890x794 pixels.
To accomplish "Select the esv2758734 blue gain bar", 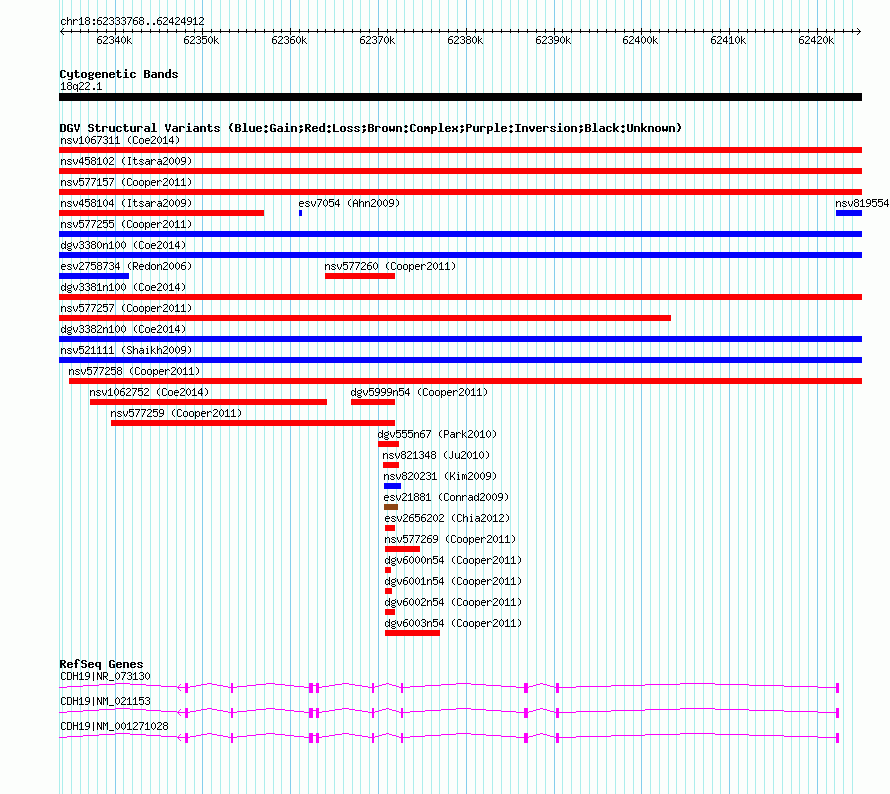I will 94,276.
